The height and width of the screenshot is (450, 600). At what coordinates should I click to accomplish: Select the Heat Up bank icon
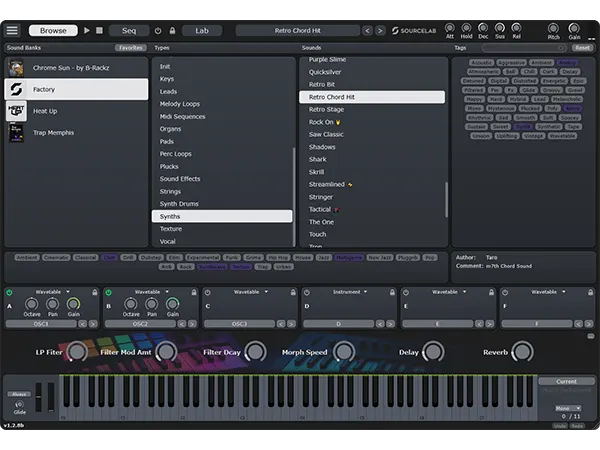(x=16, y=111)
